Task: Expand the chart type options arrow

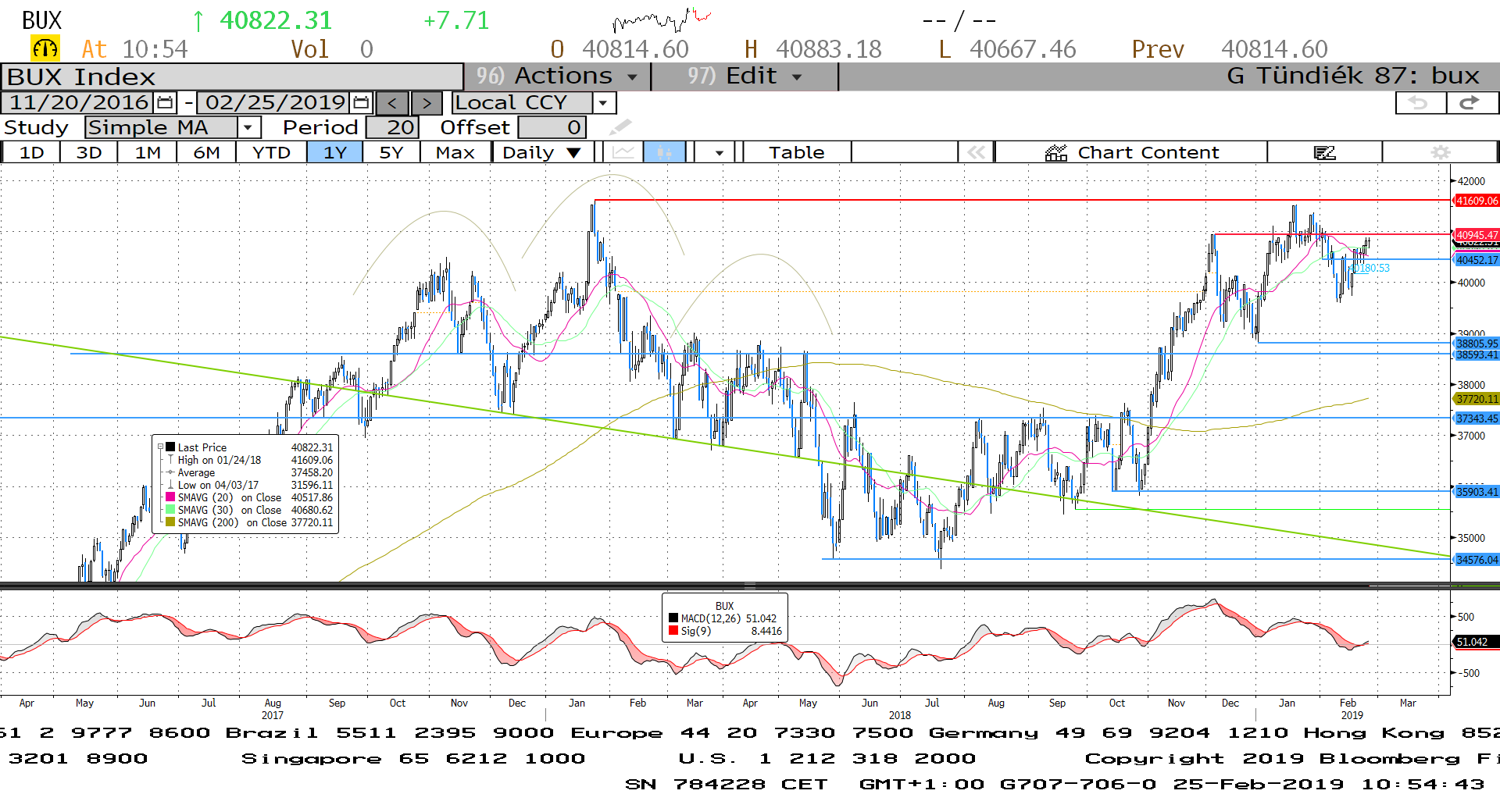Action: coord(719,152)
